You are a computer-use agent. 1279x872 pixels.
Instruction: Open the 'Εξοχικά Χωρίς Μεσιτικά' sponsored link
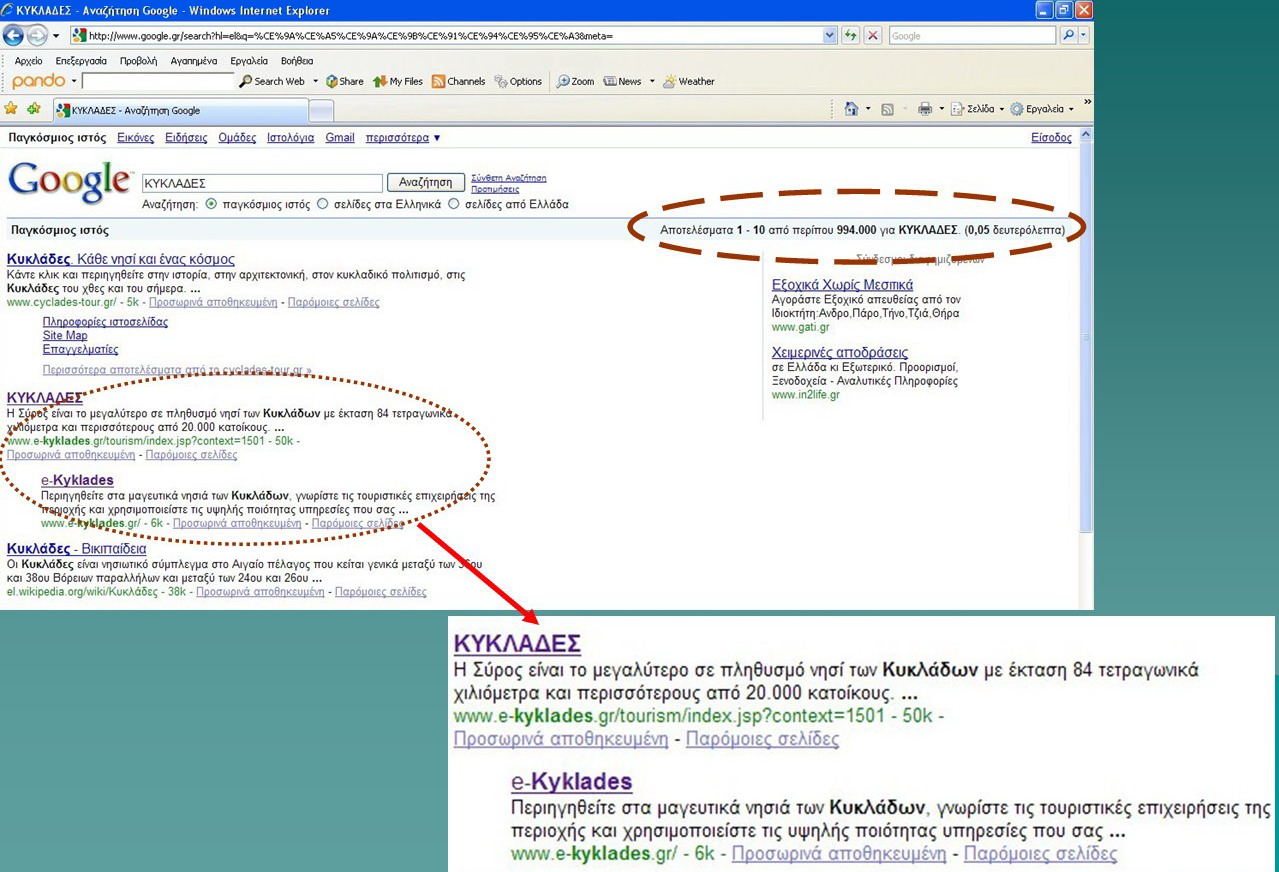842,285
